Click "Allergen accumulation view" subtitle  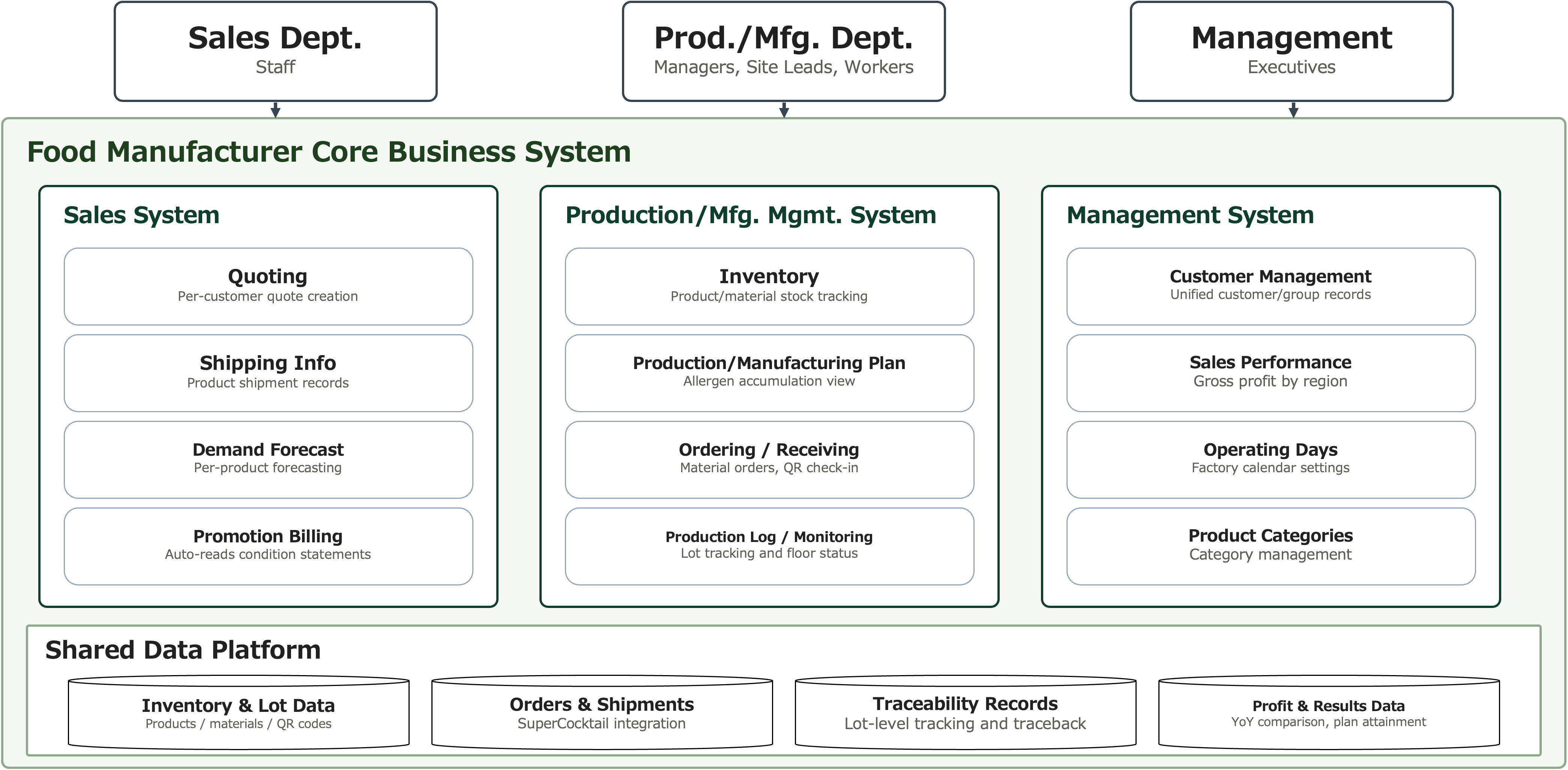[x=769, y=381]
